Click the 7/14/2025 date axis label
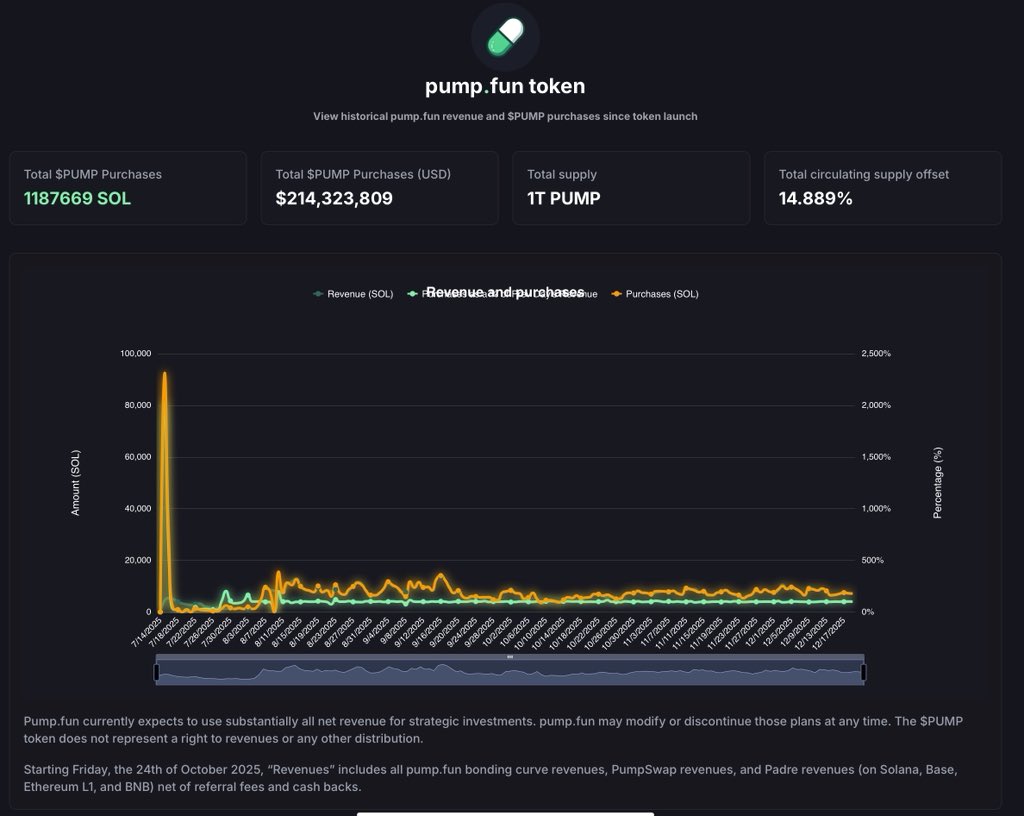The height and width of the screenshot is (816, 1024). pyautogui.click(x=146, y=632)
